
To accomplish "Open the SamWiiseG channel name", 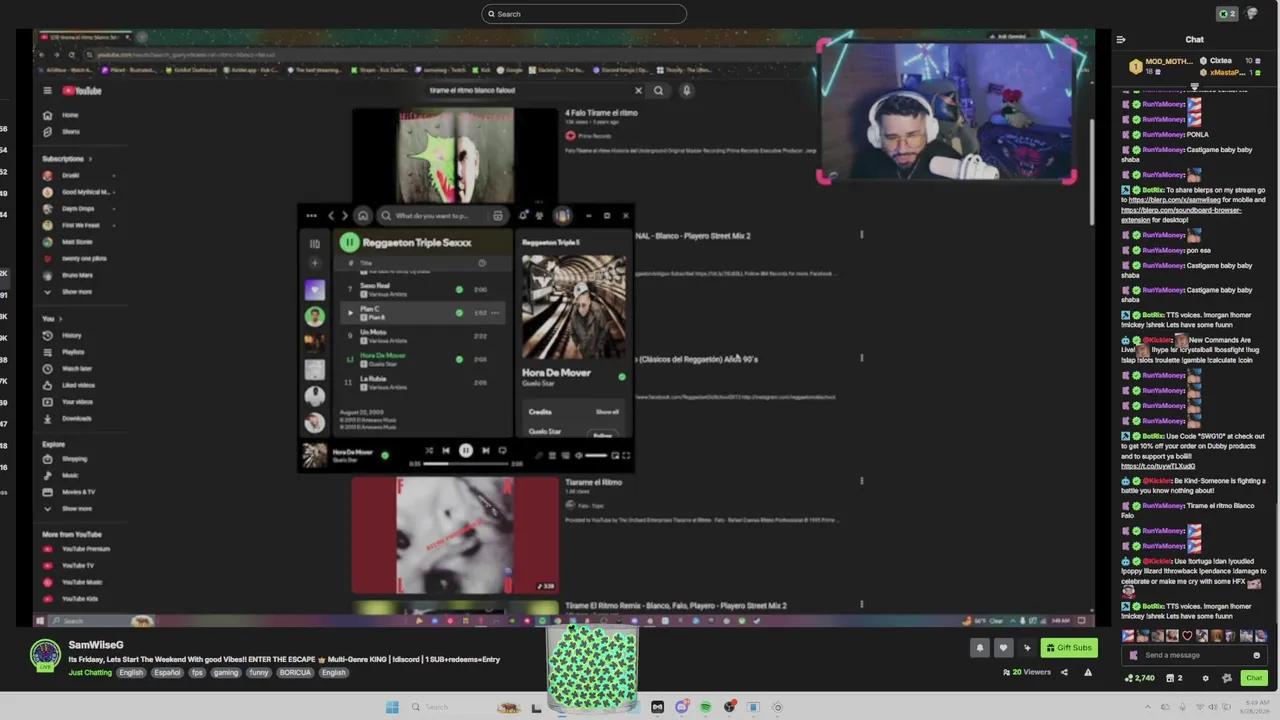I will pyautogui.click(x=96, y=645).
